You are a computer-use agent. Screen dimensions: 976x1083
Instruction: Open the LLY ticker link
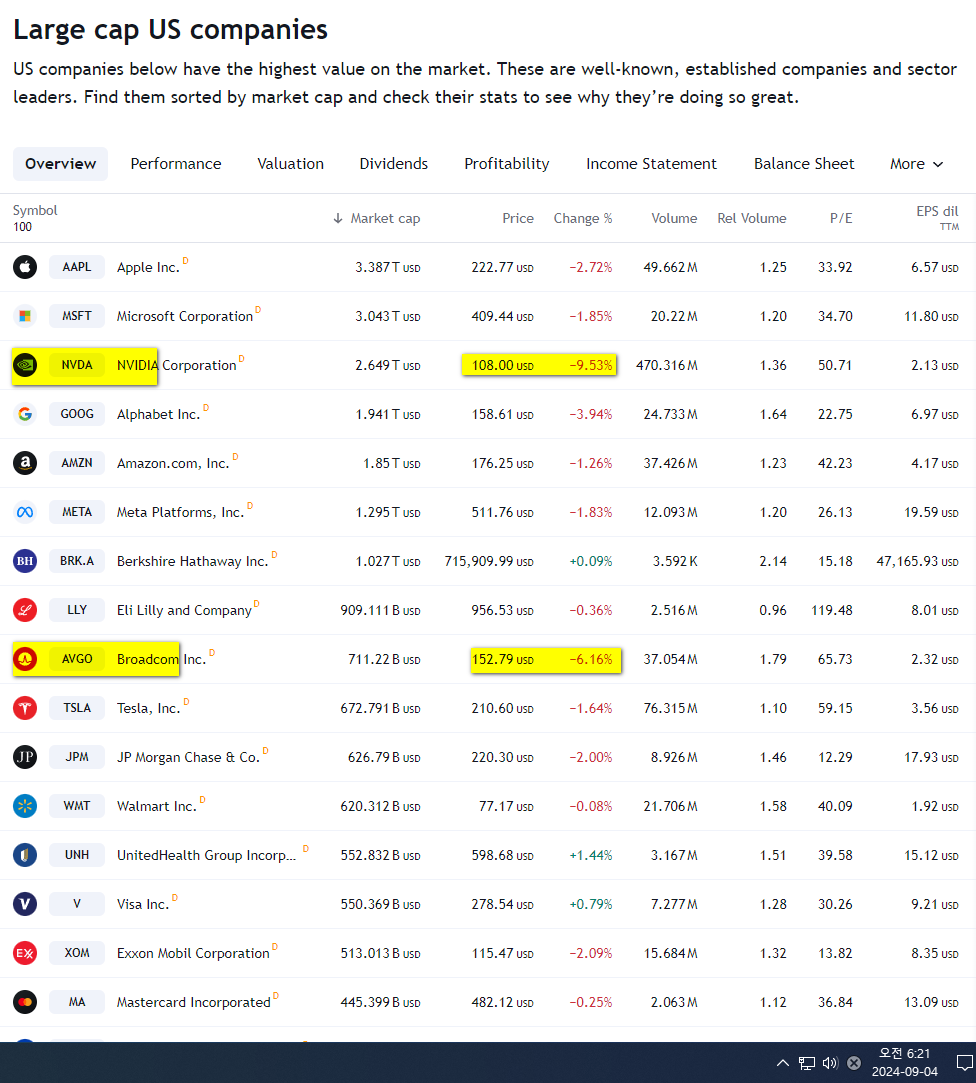coord(77,610)
